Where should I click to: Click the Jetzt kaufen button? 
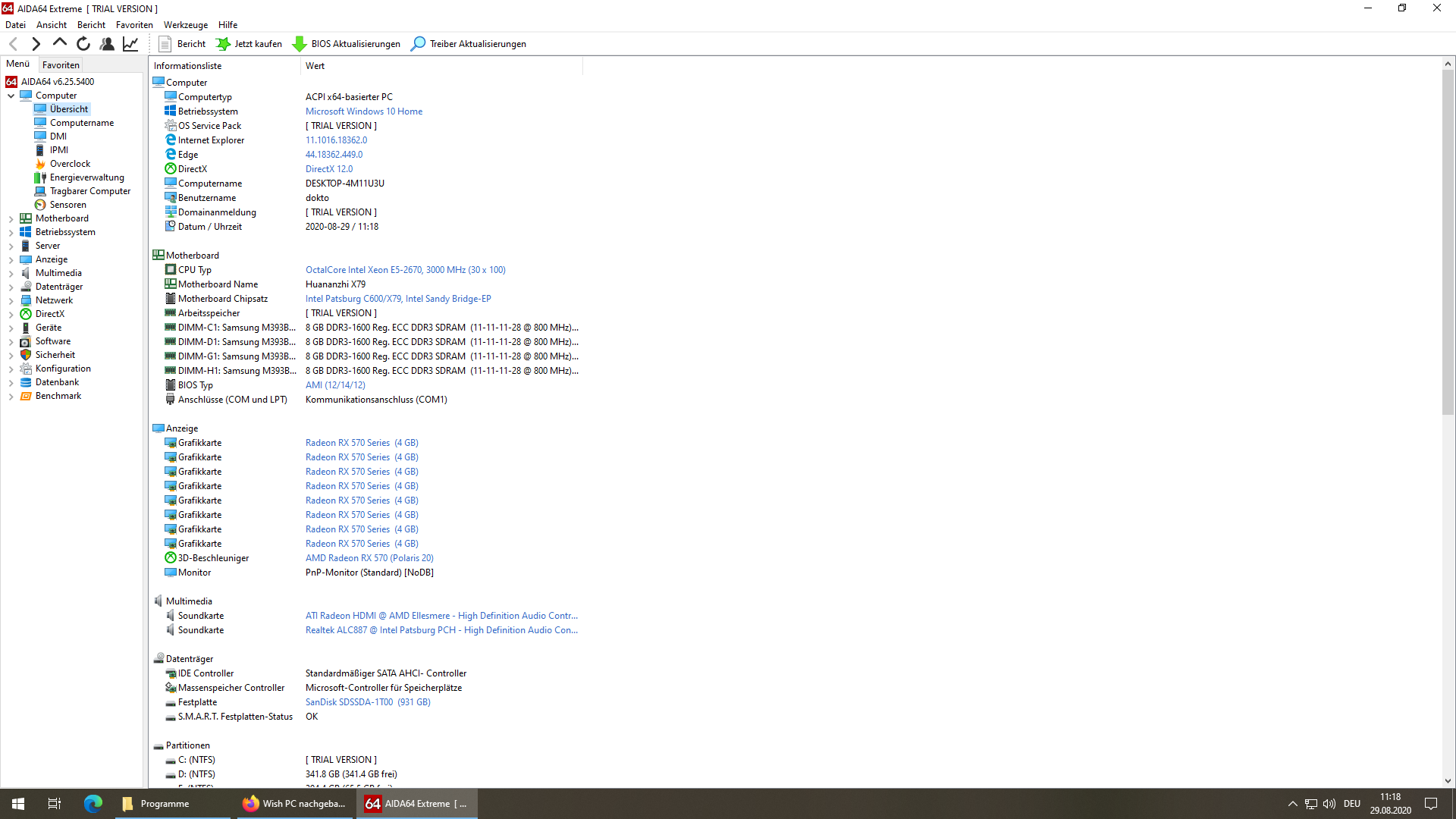[x=249, y=44]
